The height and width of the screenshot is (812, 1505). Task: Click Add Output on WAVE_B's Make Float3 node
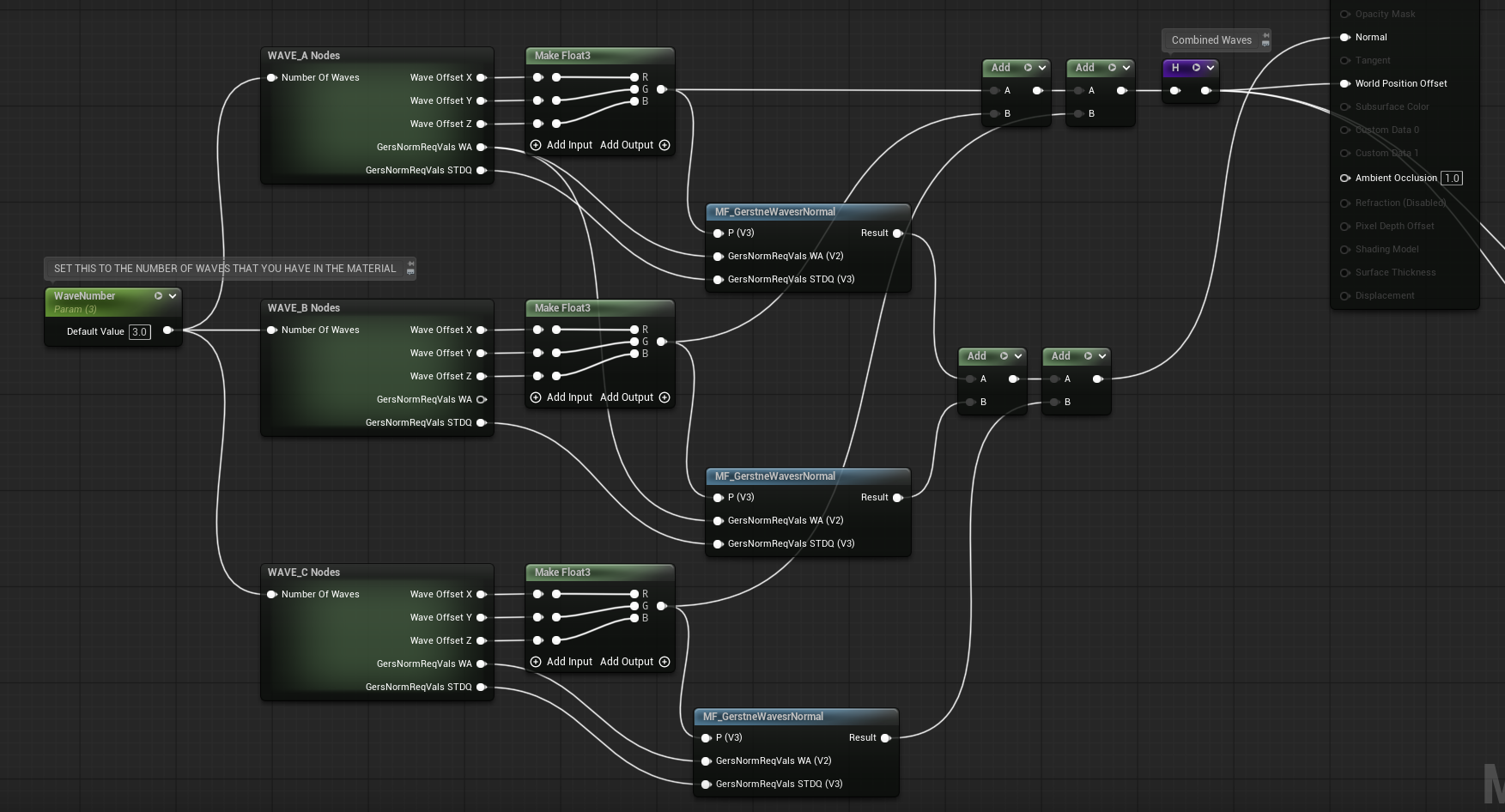click(635, 397)
